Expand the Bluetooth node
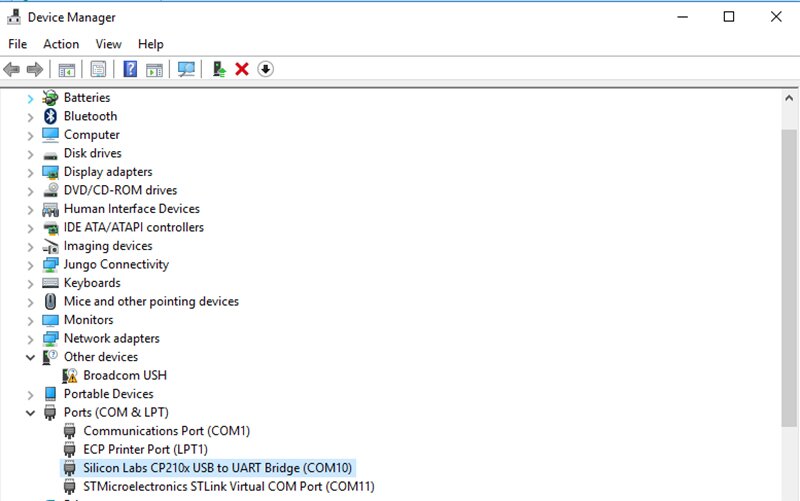The width and height of the screenshot is (800, 501). (30, 117)
